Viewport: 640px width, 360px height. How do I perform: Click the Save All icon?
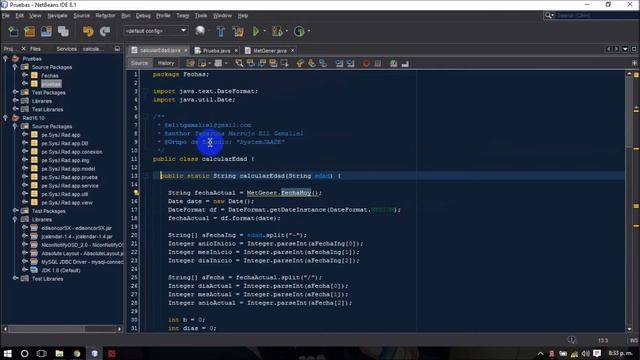pos(63,31)
